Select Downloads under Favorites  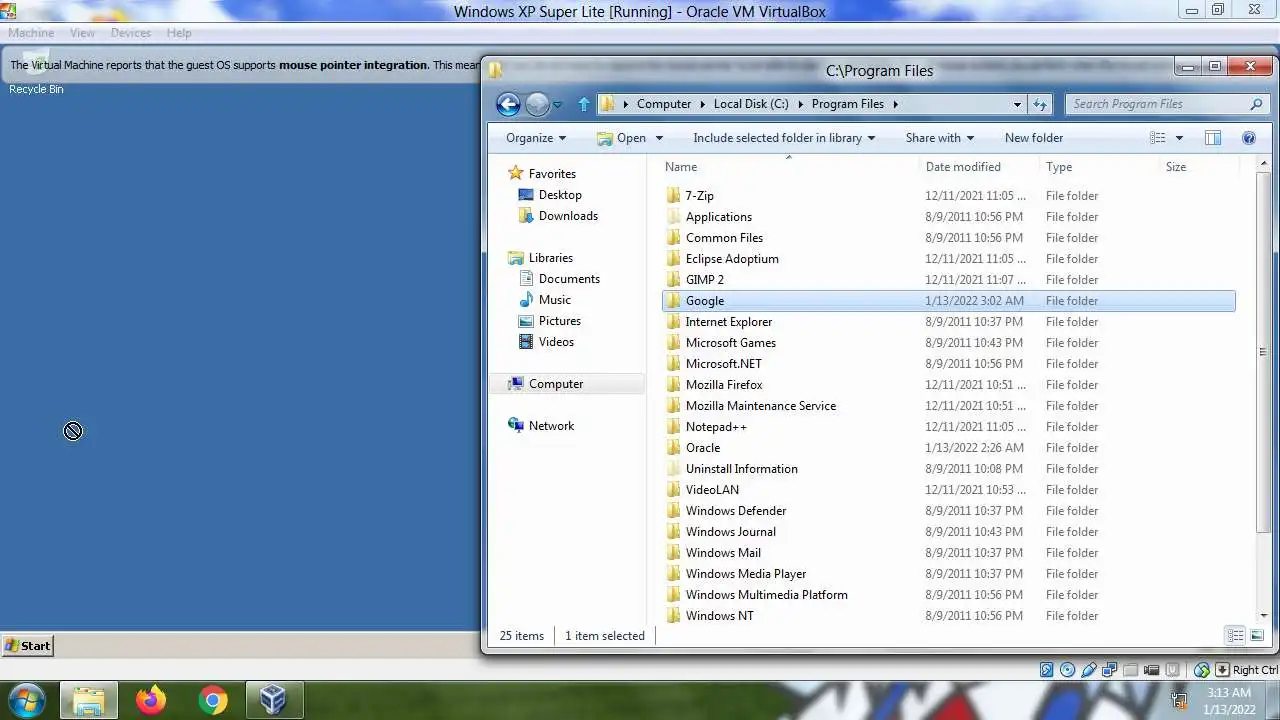click(x=557, y=216)
